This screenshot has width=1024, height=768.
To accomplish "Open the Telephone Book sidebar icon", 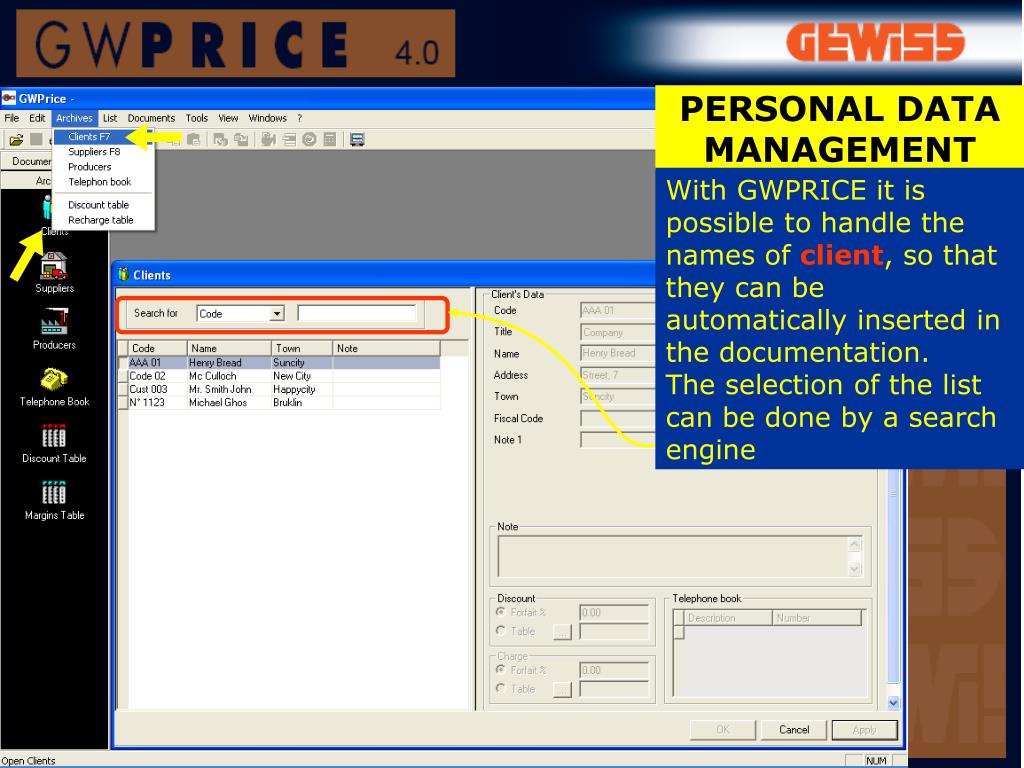I will pos(54,387).
